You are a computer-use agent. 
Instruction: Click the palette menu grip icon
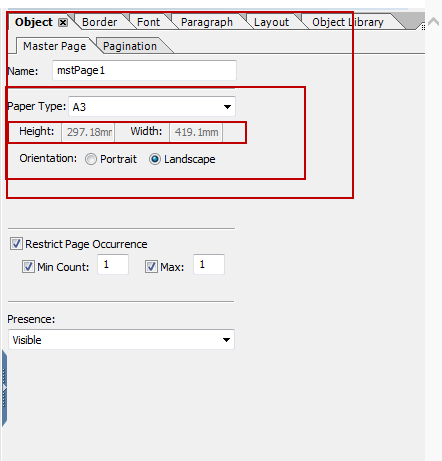423,27
